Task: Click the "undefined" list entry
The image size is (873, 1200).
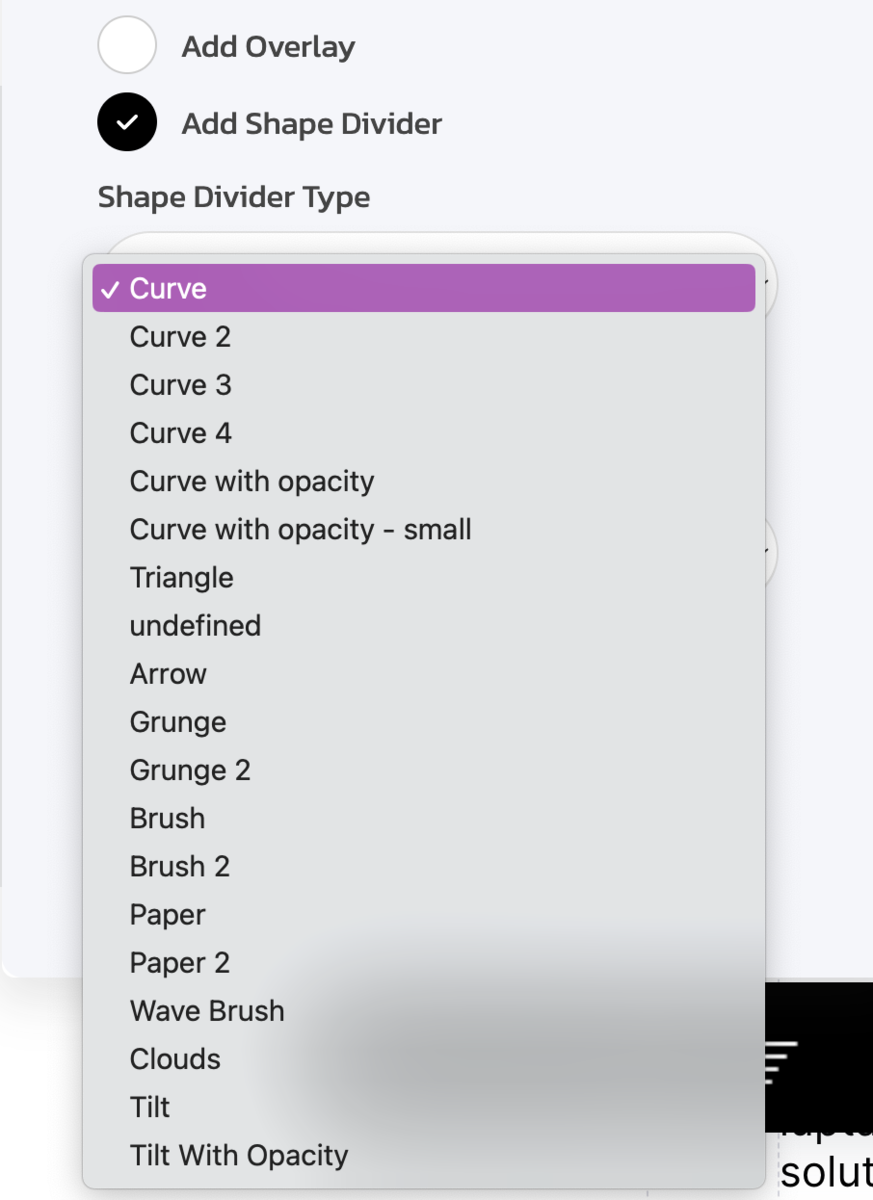Action: 194,625
